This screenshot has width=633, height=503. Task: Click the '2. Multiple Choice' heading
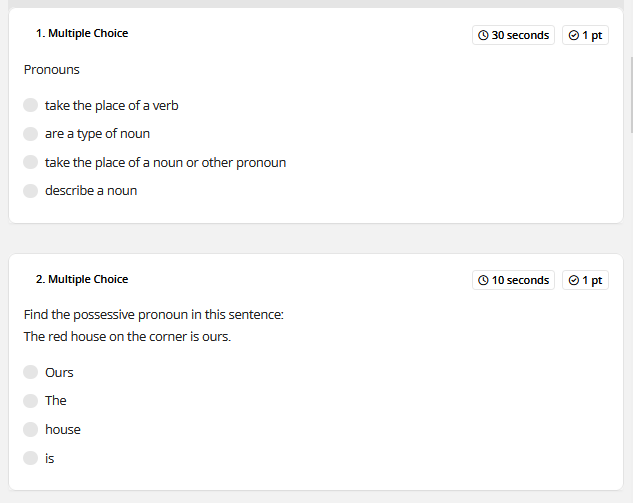coord(82,279)
